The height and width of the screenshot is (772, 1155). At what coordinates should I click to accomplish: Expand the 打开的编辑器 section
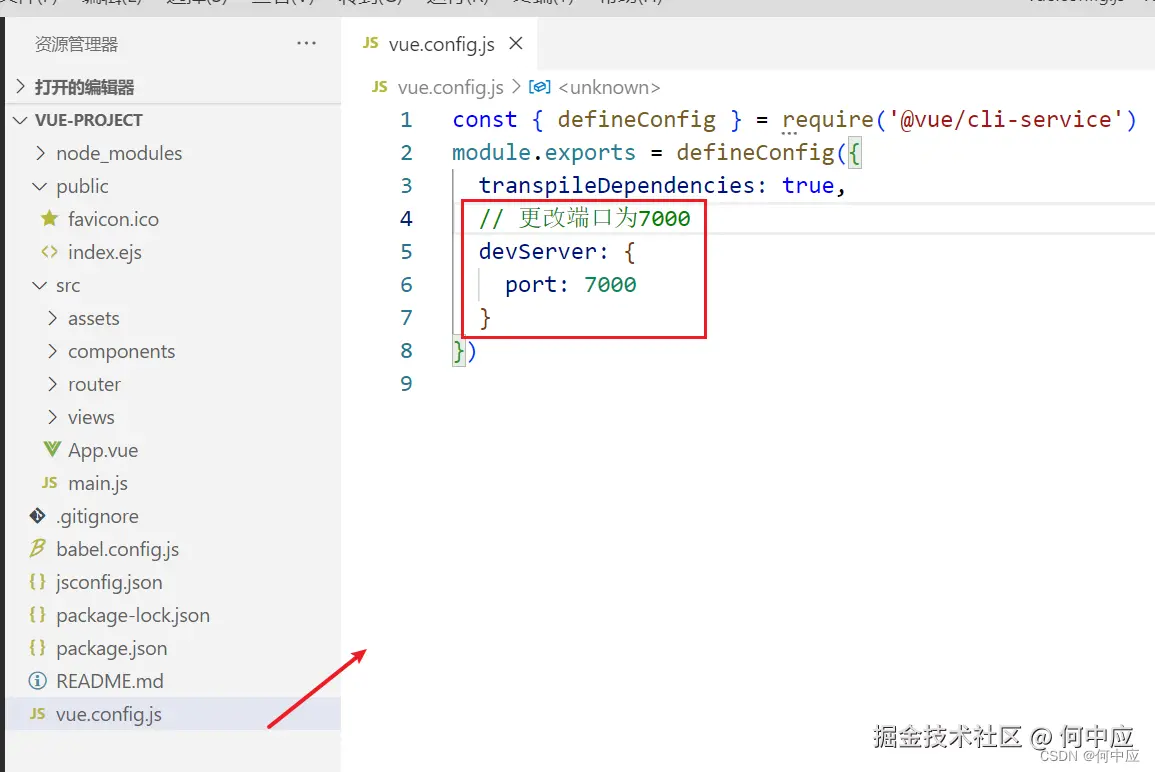[21, 87]
